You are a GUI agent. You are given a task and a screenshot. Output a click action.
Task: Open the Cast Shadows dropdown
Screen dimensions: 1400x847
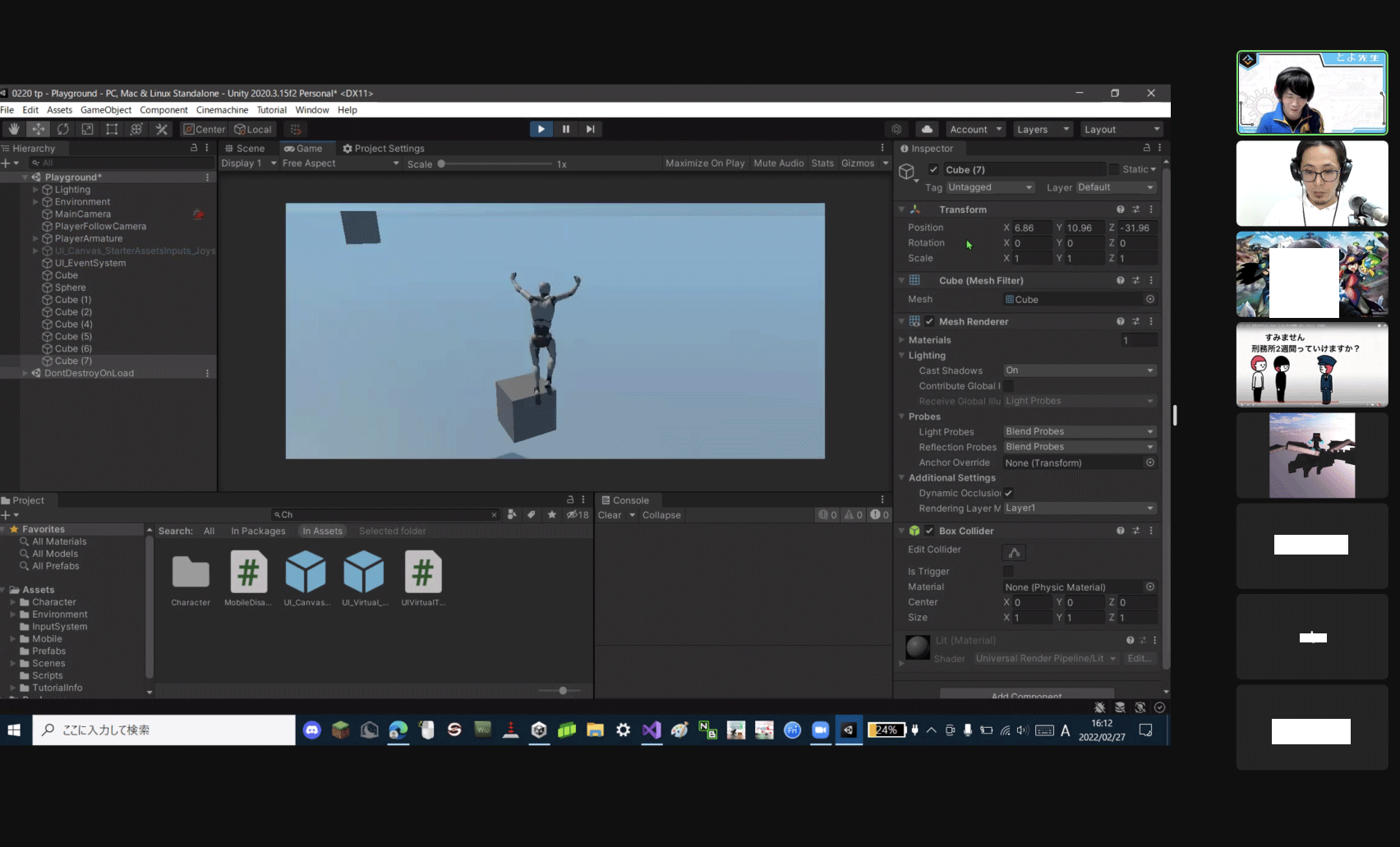point(1080,371)
